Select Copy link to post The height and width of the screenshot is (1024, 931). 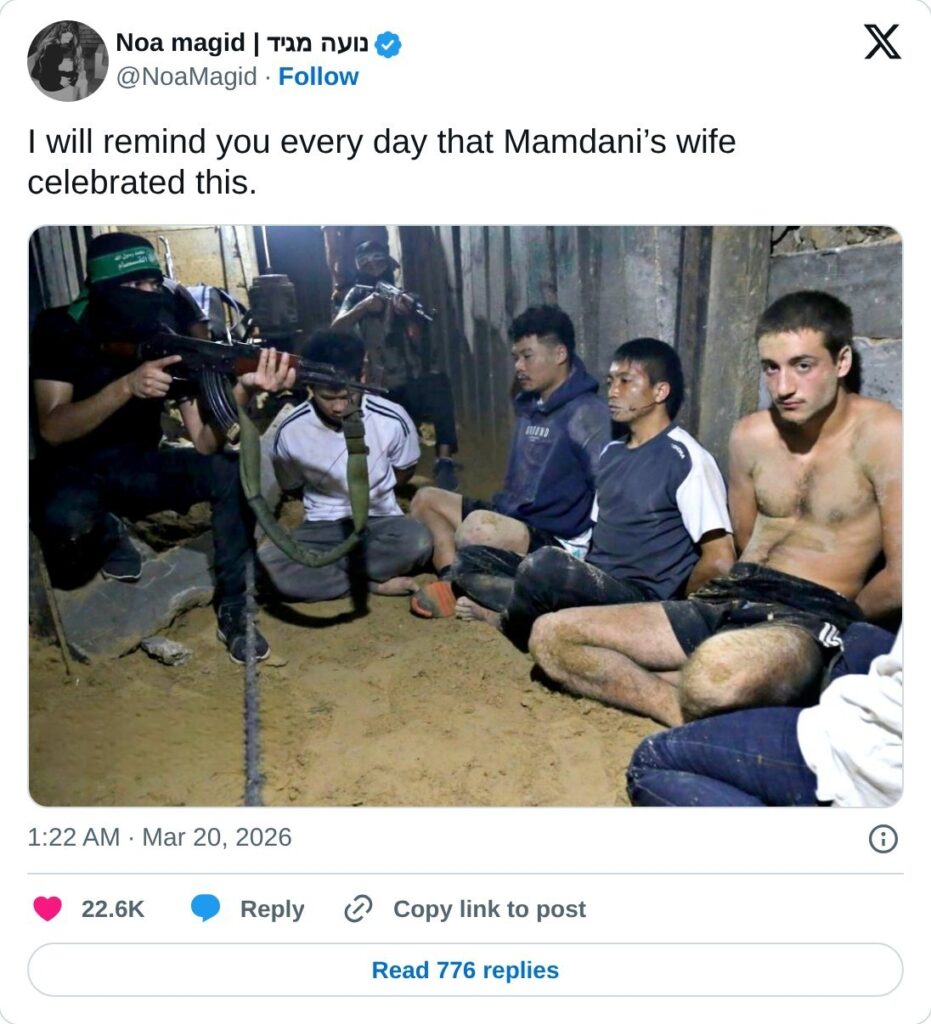[490, 909]
